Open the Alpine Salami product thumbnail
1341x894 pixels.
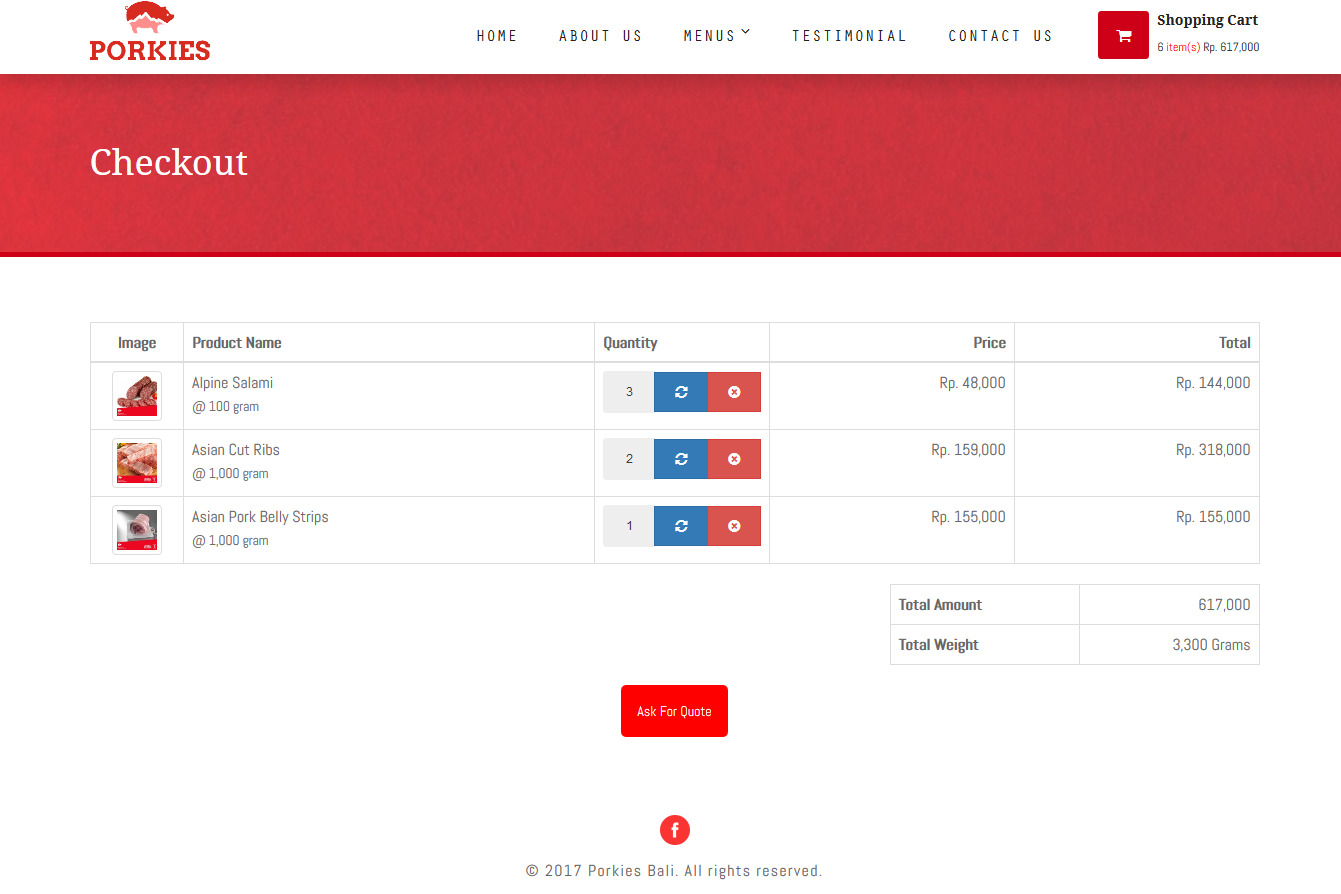(137, 396)
